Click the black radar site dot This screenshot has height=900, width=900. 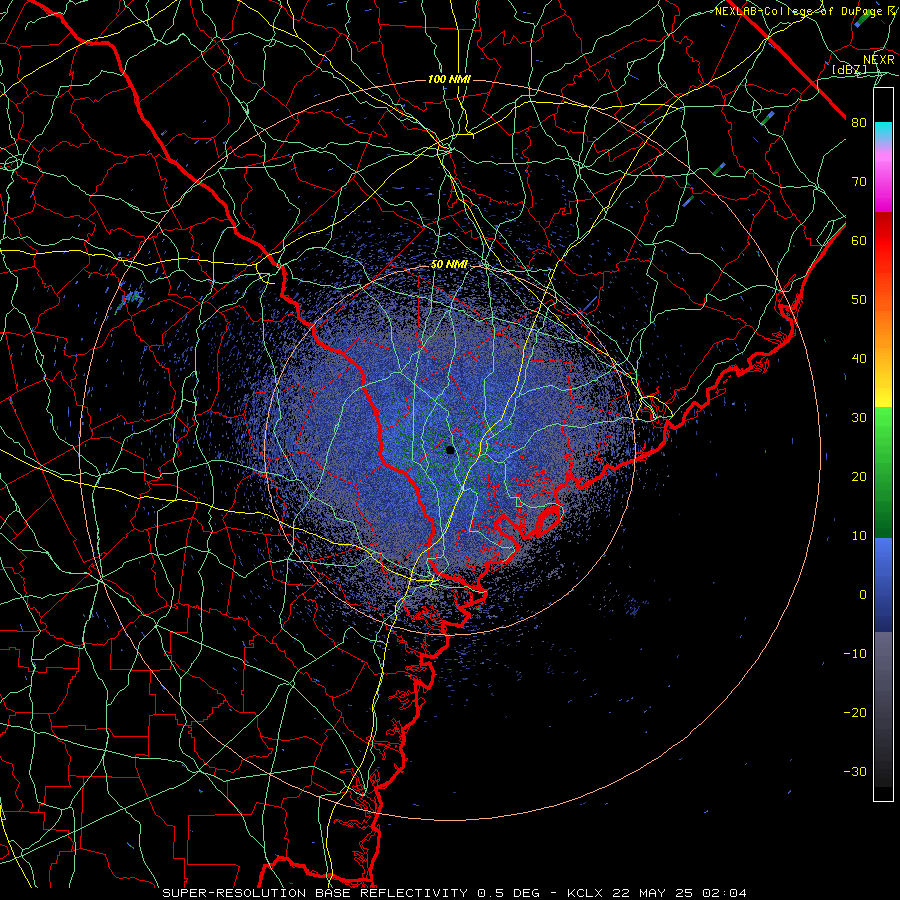pos(450,450)
